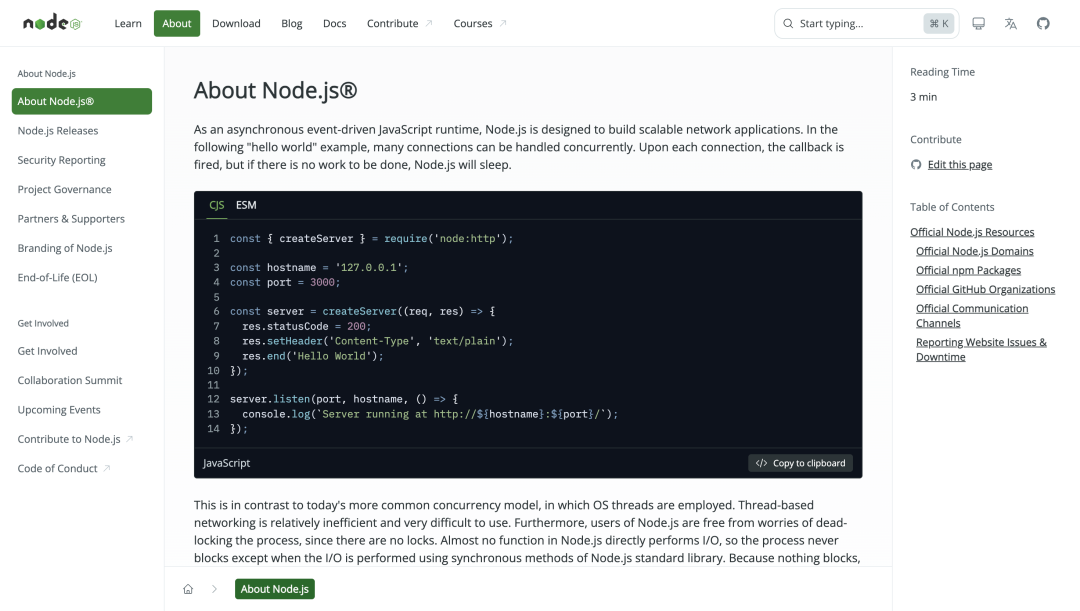Viewport: 1080px width, 611px height.
Task: Open Get Involved sidebar link
Action: click(48, 351)
